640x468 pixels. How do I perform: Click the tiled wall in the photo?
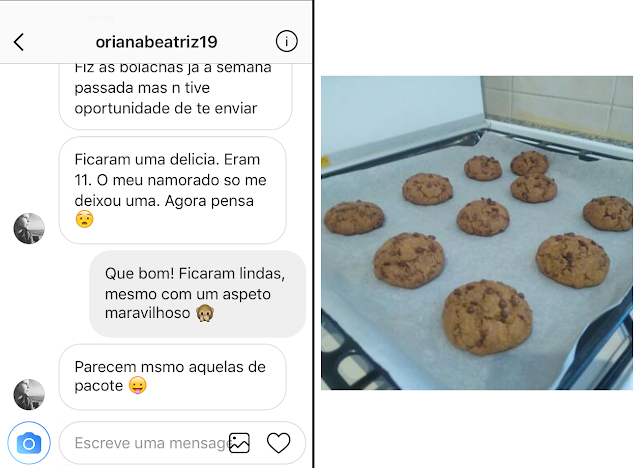[559, 107]
